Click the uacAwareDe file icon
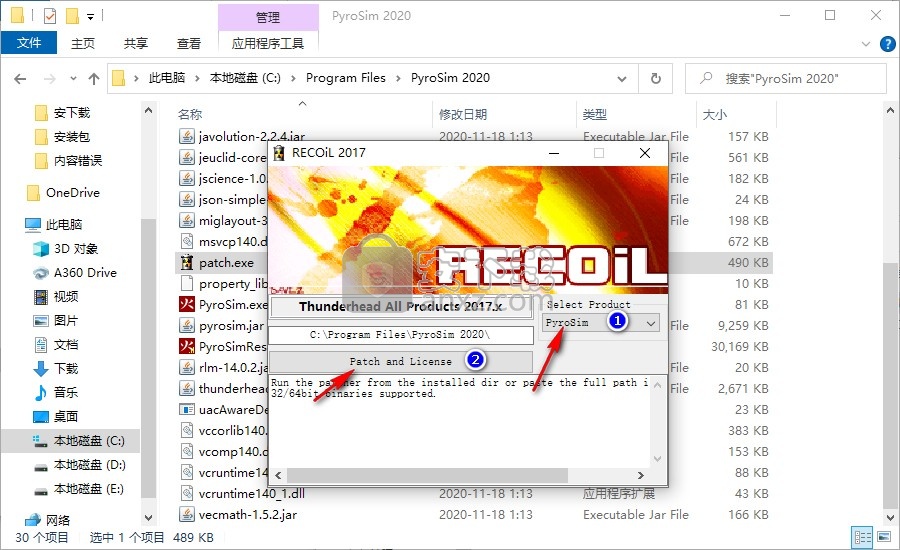Image resolution: width=900 pixels, height=550 pixels. (187, 409)
